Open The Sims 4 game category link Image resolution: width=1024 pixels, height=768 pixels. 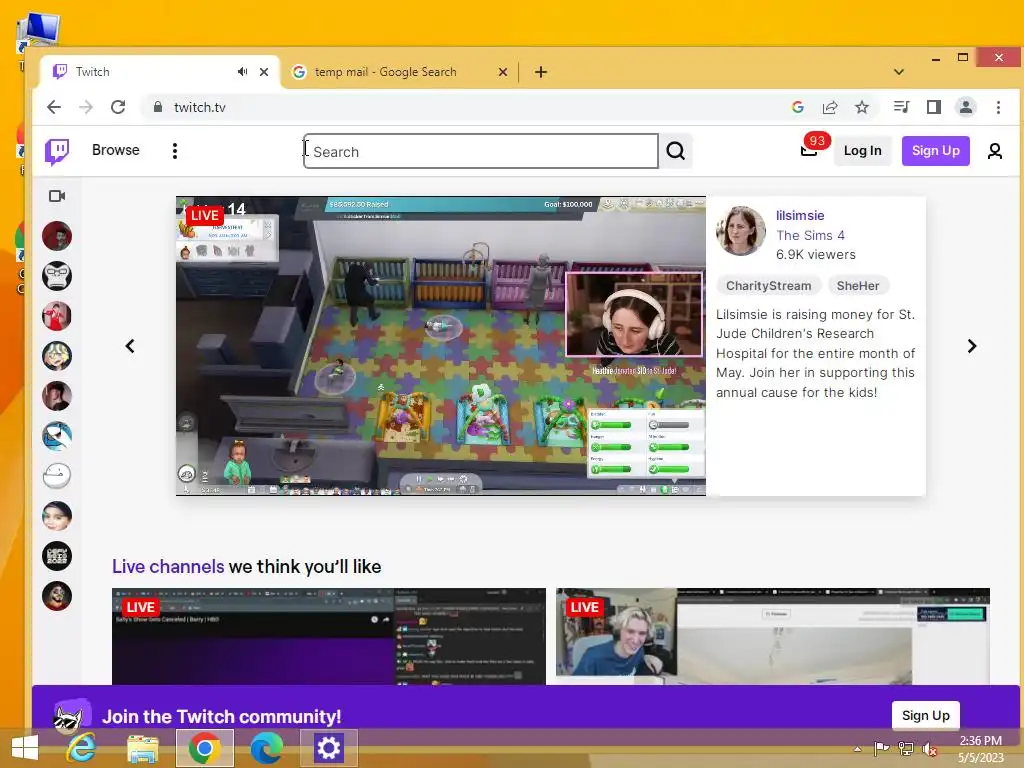[810, 235]
